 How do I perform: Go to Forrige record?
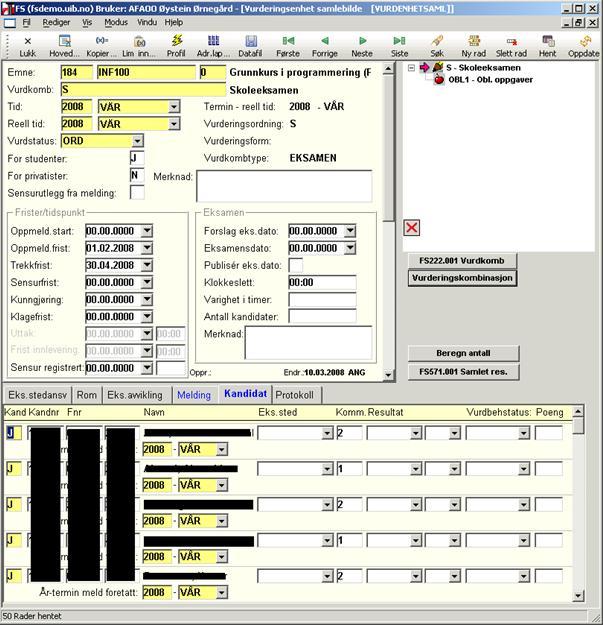pyautogui.click(x=325, y=41)
